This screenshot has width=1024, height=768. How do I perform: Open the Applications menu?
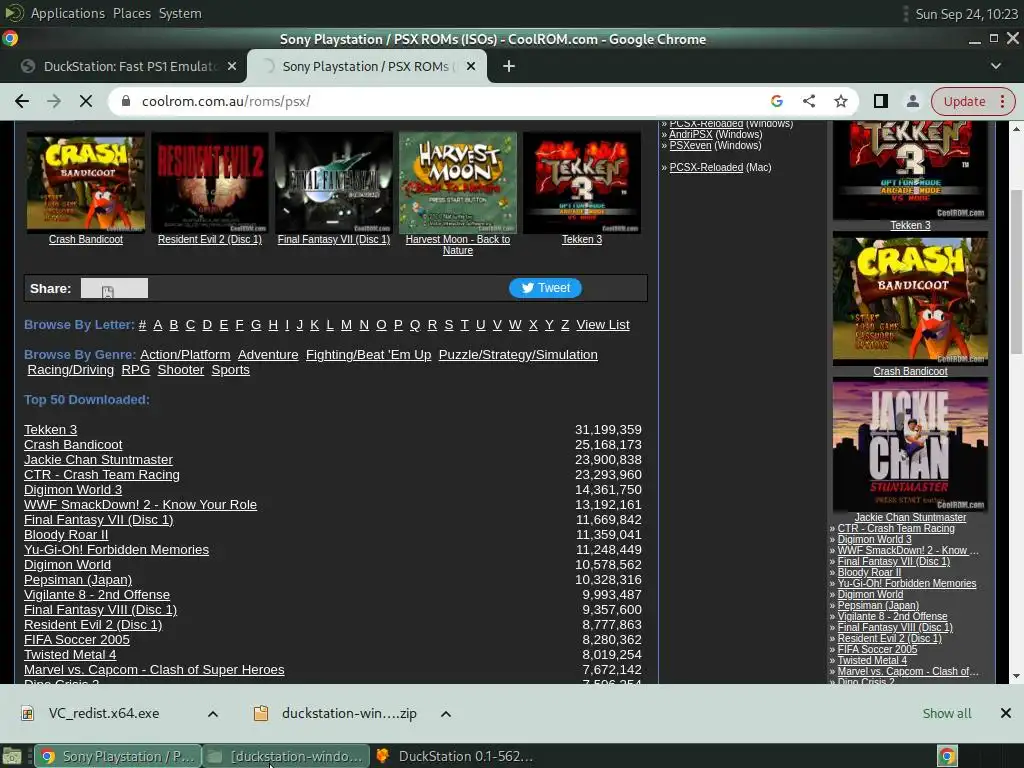[67, 13]
